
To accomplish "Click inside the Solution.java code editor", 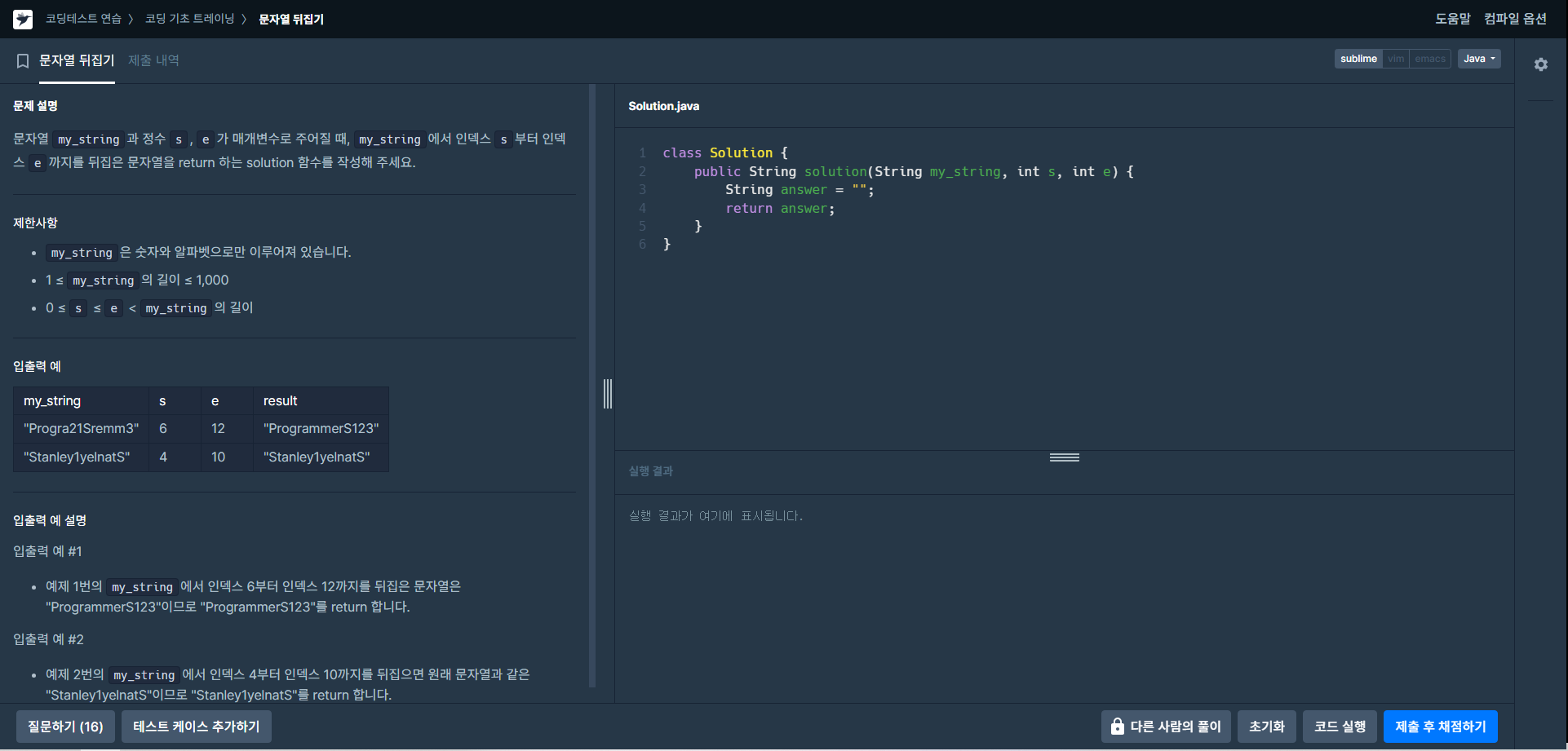I will pos(1065,289).
